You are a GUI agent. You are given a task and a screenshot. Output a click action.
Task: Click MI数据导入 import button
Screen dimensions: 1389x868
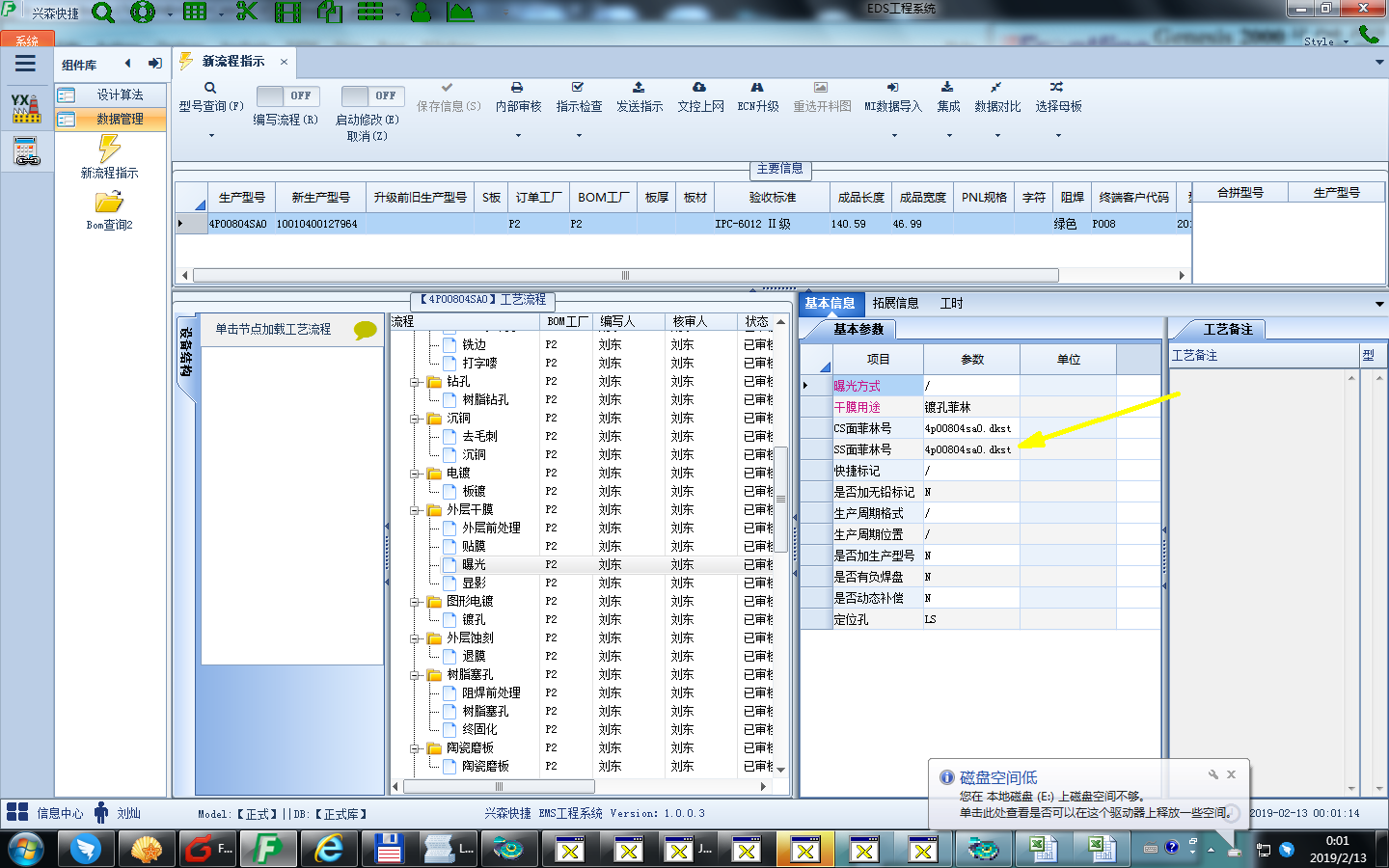pos(893,98)
